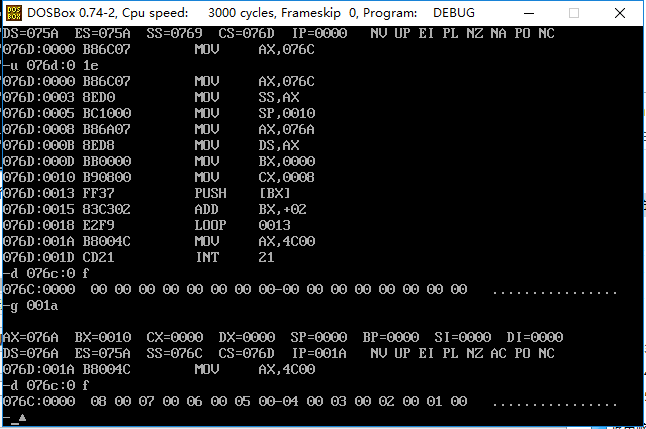Viewport: 646px width, 429px height.
Task: Click the DOSBox title bar text
Action: (250, 13)
